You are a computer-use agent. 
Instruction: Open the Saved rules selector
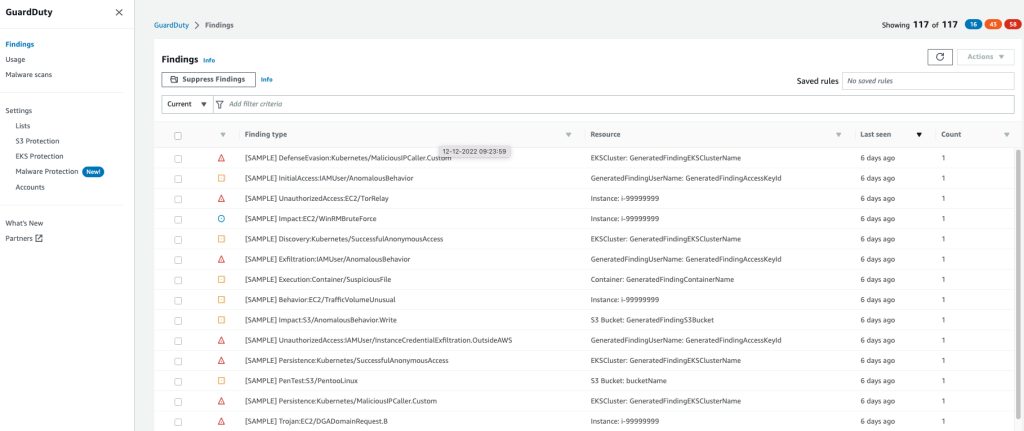click(x=928, y=81)
